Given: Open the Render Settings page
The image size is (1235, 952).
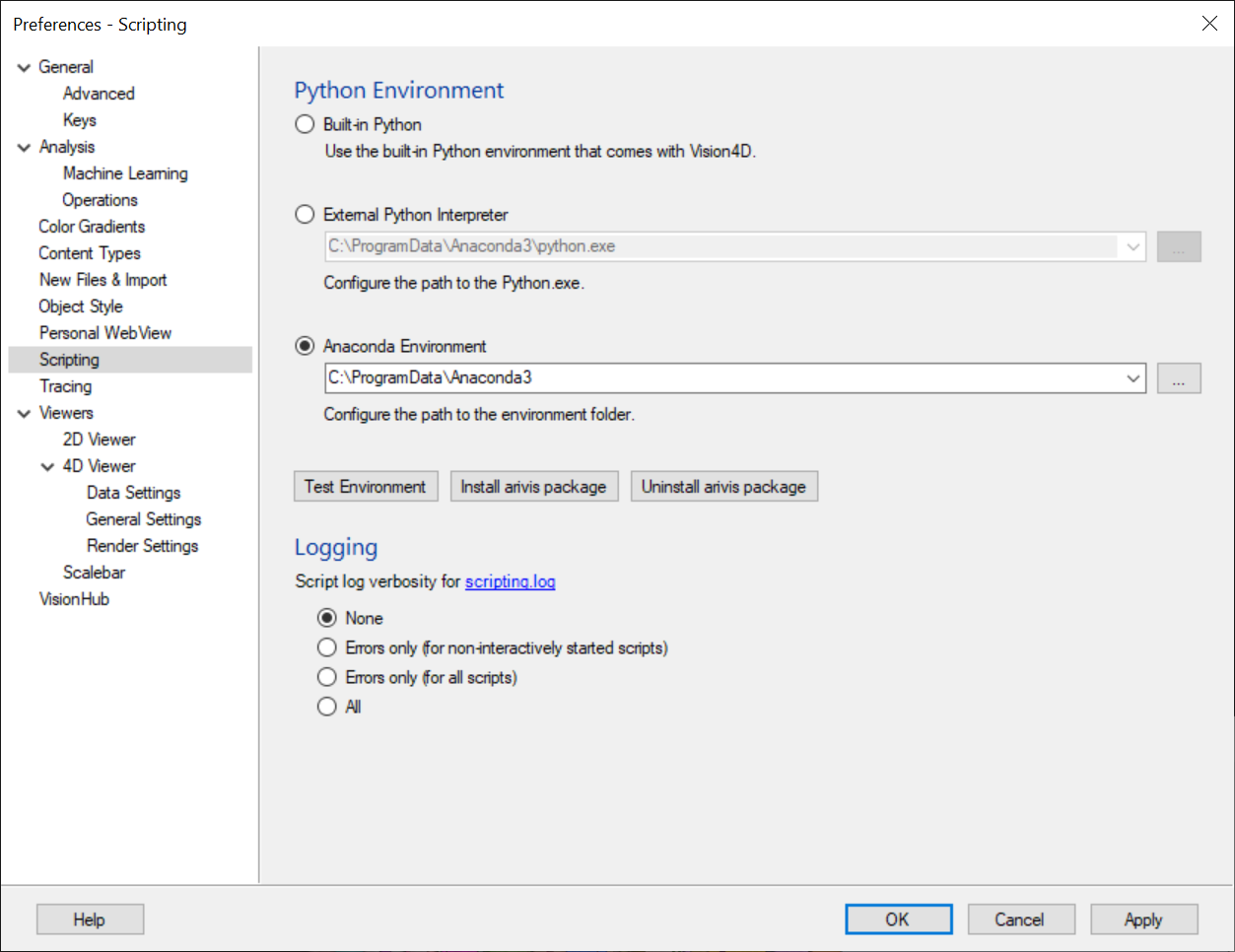Looking at the screenshot, I should tap(142, 545).
